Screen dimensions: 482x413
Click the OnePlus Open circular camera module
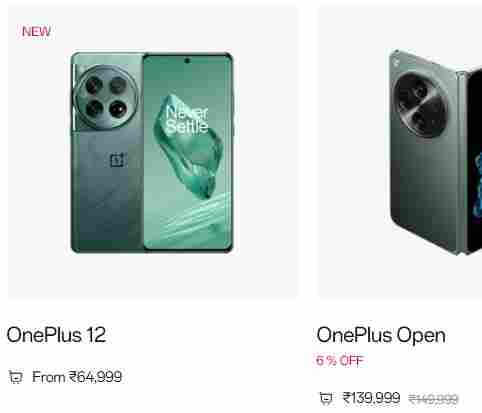click(420, 104)
